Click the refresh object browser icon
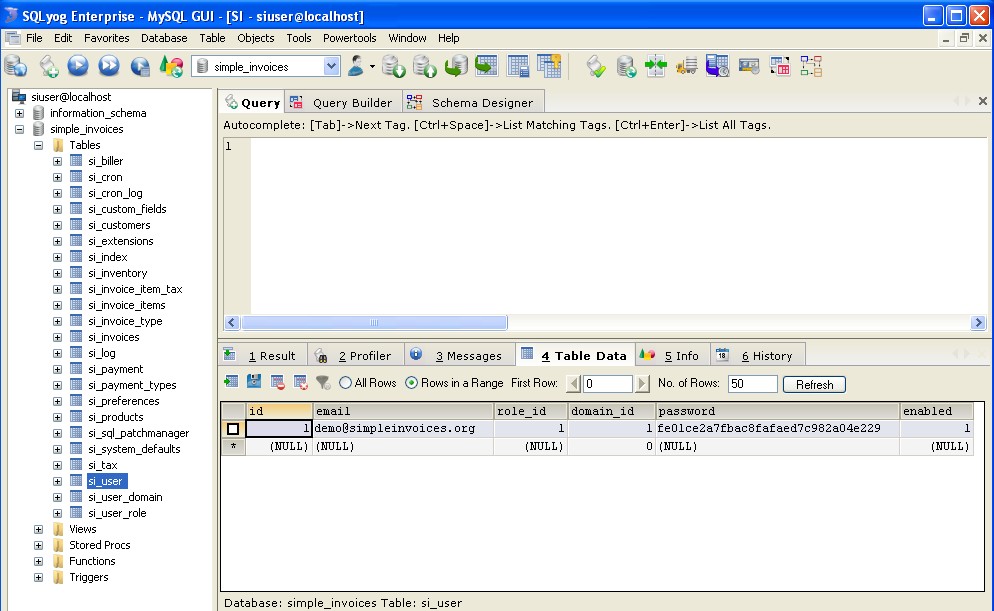The height and width of the screenshot is (611, 994). 171,66
